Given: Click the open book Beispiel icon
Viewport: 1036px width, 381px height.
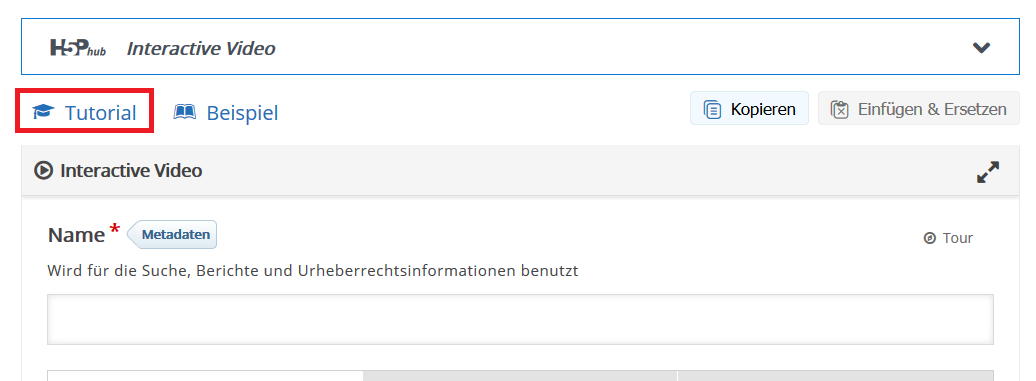Looking at the screenshot, I should [184, 112].
